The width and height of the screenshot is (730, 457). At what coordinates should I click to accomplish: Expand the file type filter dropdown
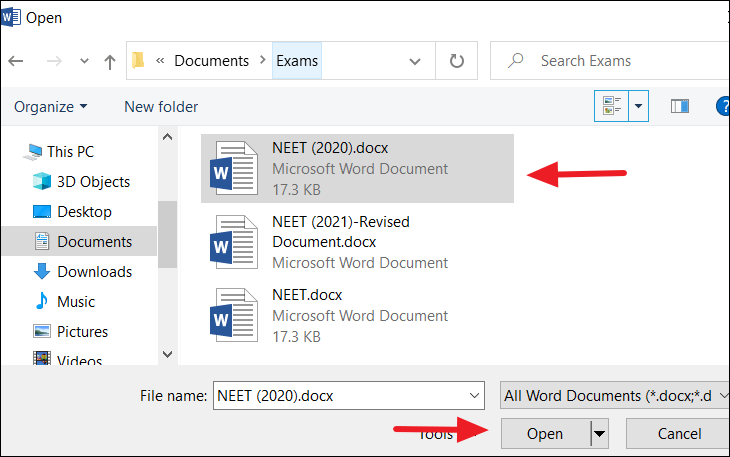click(610, 395)
